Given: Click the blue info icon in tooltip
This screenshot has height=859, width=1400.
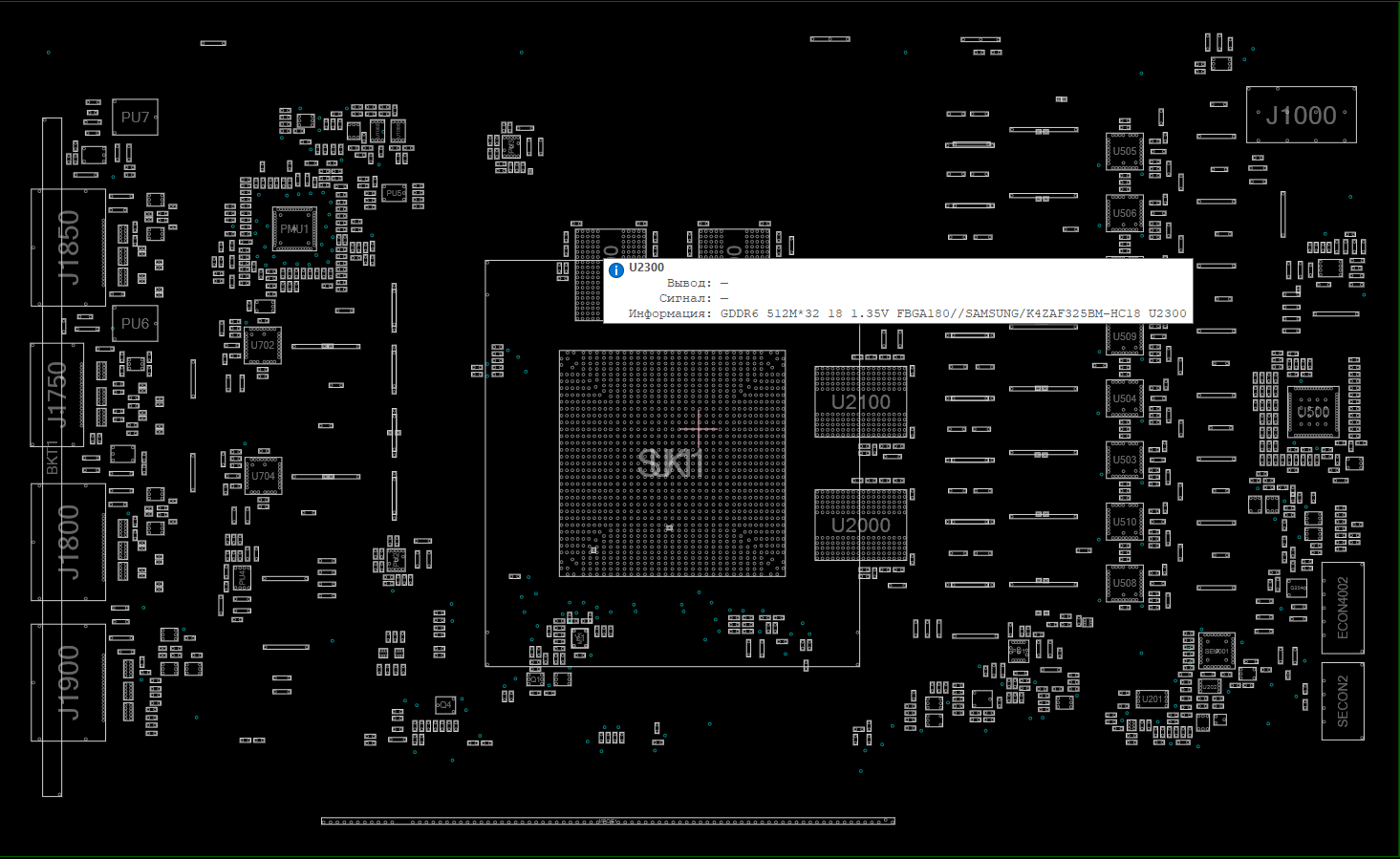Looking at the screenshot, I should click(616, 270).
